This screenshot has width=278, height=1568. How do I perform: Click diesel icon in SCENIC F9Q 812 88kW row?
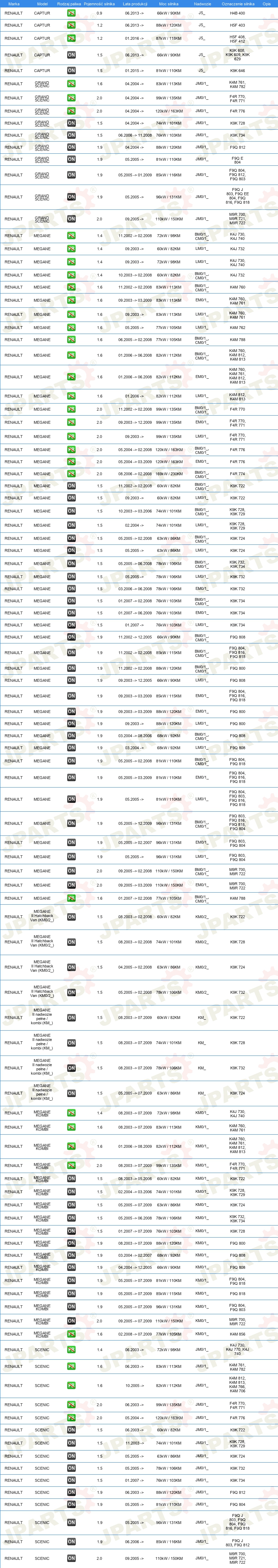click(x=71, y=1492)
